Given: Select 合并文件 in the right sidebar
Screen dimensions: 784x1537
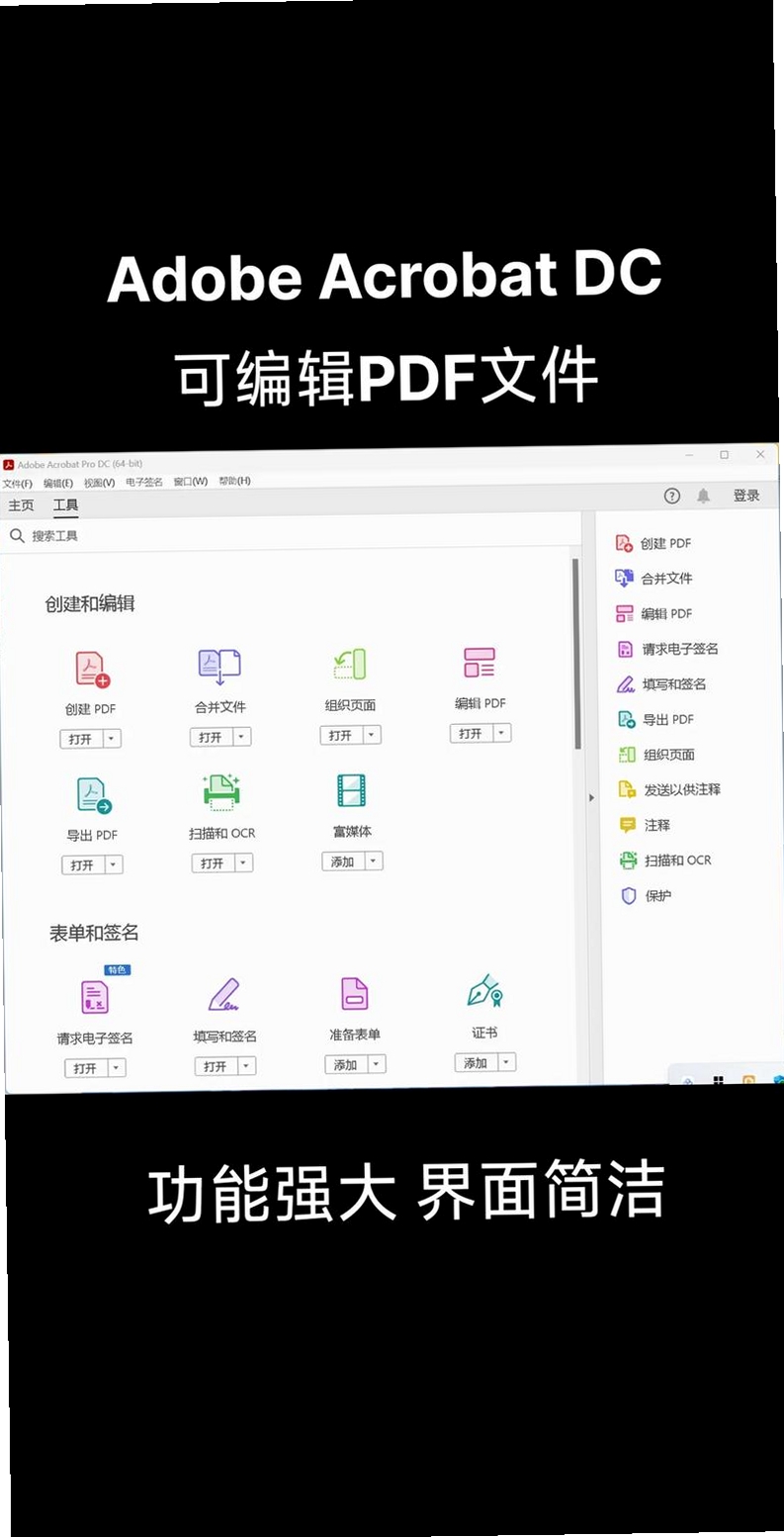Looking at the screenshot, I should [653, 578].
